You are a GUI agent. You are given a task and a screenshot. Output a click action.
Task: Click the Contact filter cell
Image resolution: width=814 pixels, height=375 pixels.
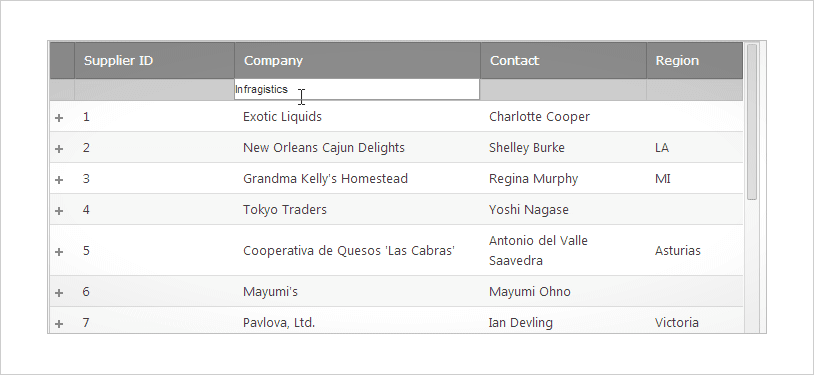tap(564, 90)
